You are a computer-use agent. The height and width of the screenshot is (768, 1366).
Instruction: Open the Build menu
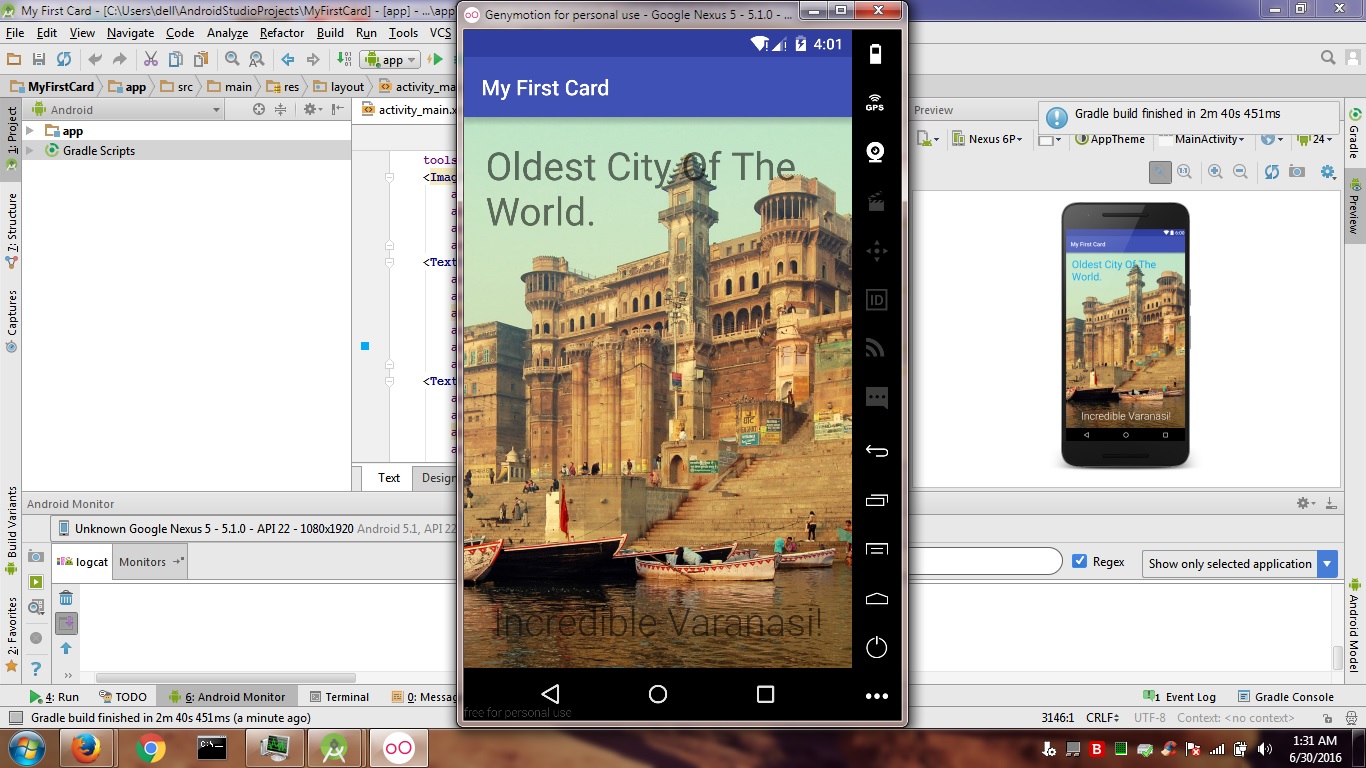330,33
